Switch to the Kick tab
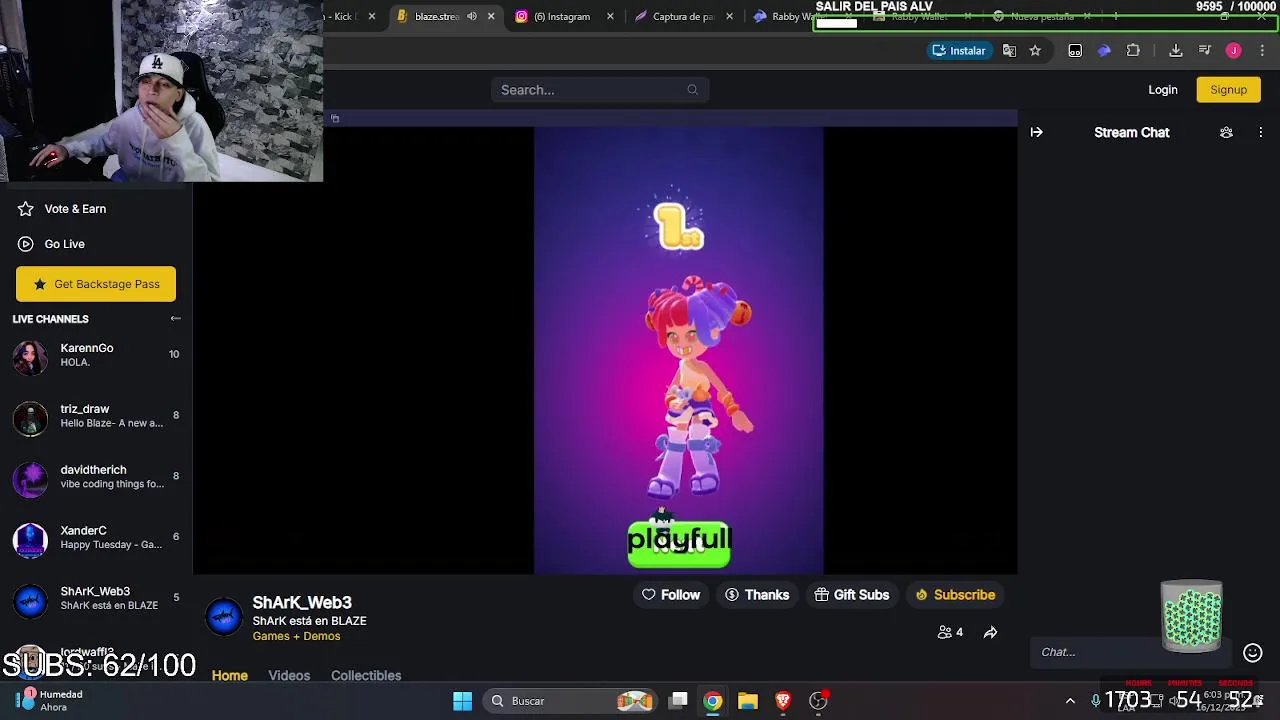Image resolution: width=1280 pixels, height=720 pixels. [350, 16]
